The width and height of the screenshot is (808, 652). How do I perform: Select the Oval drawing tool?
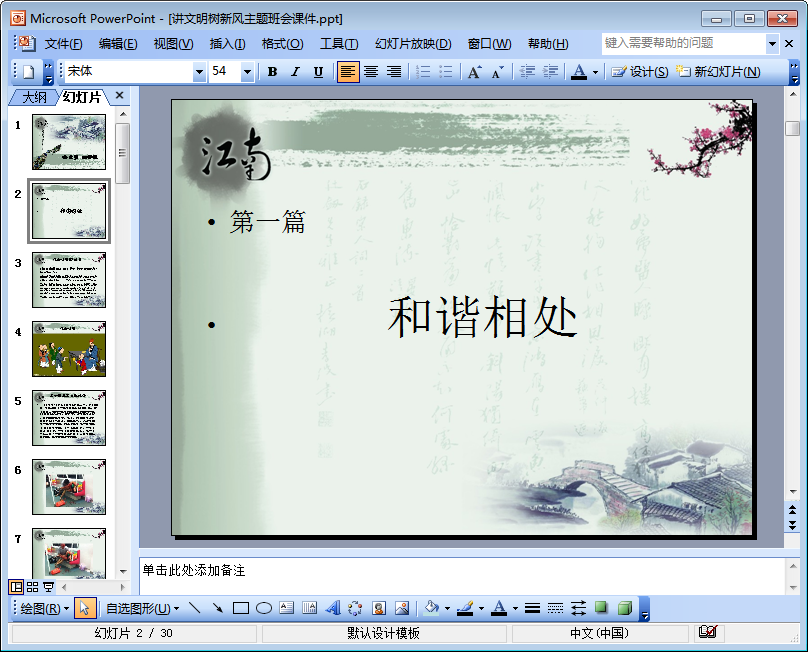pos(264,608)
